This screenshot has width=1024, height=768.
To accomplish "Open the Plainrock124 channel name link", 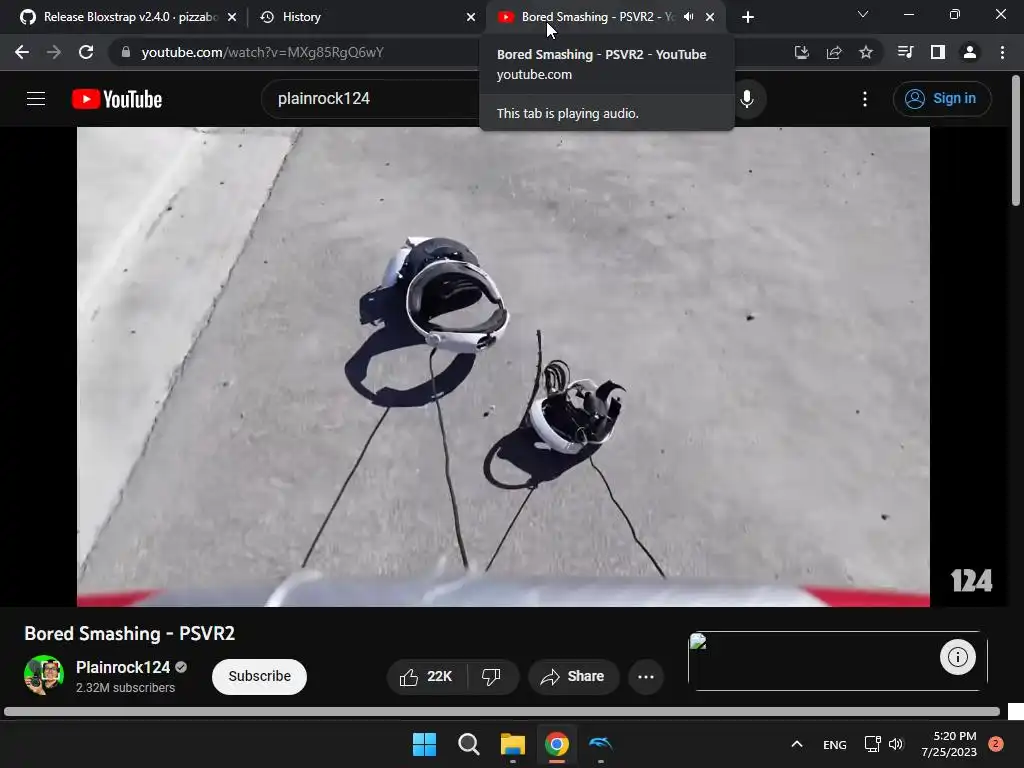I will 123,667.
